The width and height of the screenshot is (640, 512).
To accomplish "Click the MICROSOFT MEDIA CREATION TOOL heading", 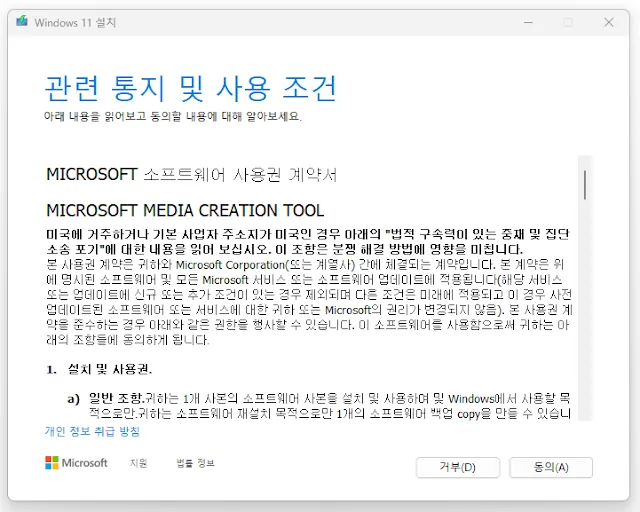I will click(185, 211).
